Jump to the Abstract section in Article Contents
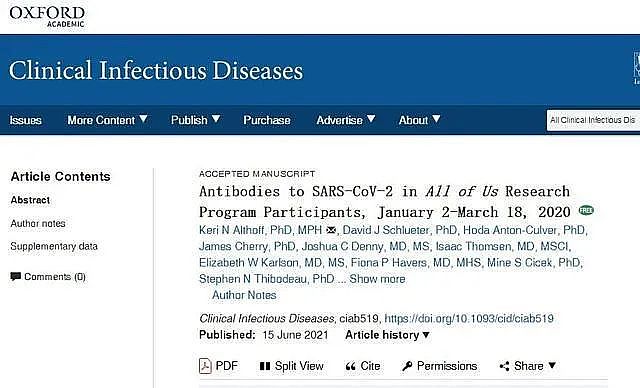Screen dimensions: 640x388 click(30, 200)
